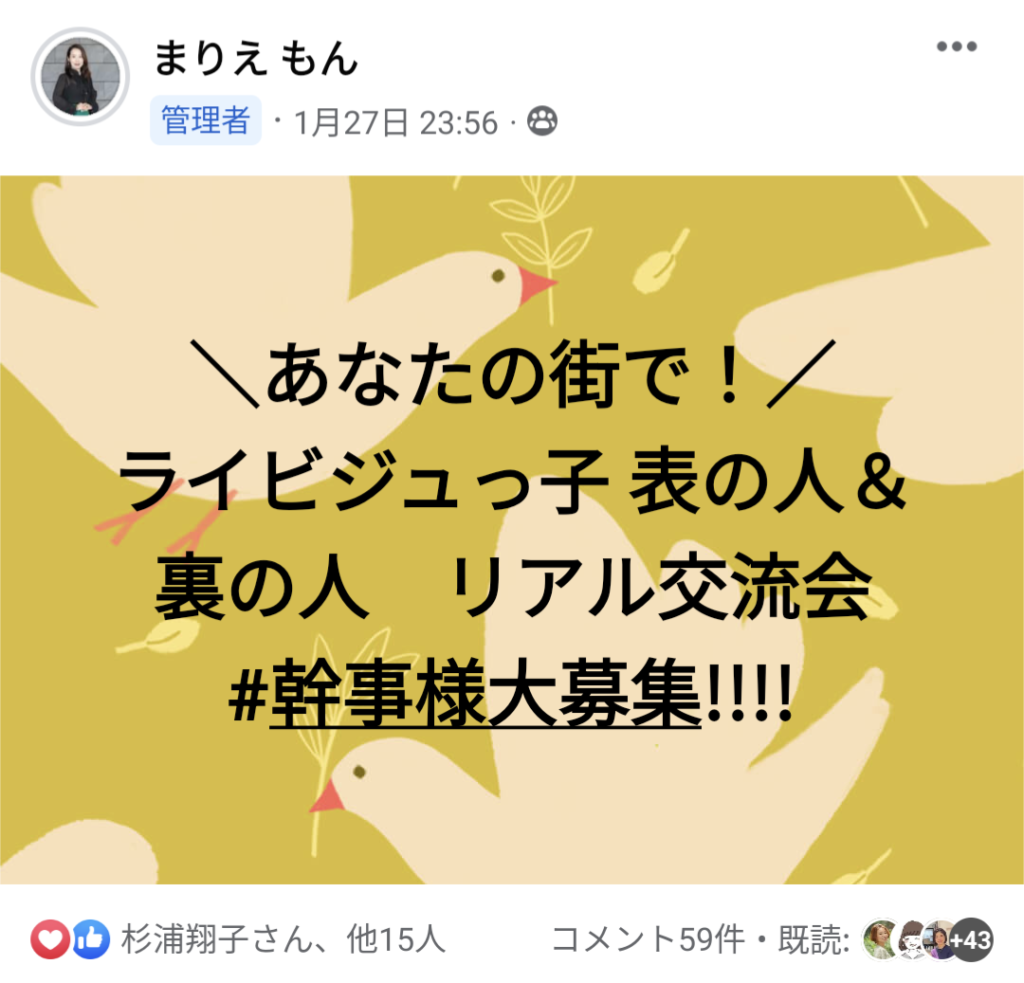Click the heart reaction icon

[x=50, y=939]
